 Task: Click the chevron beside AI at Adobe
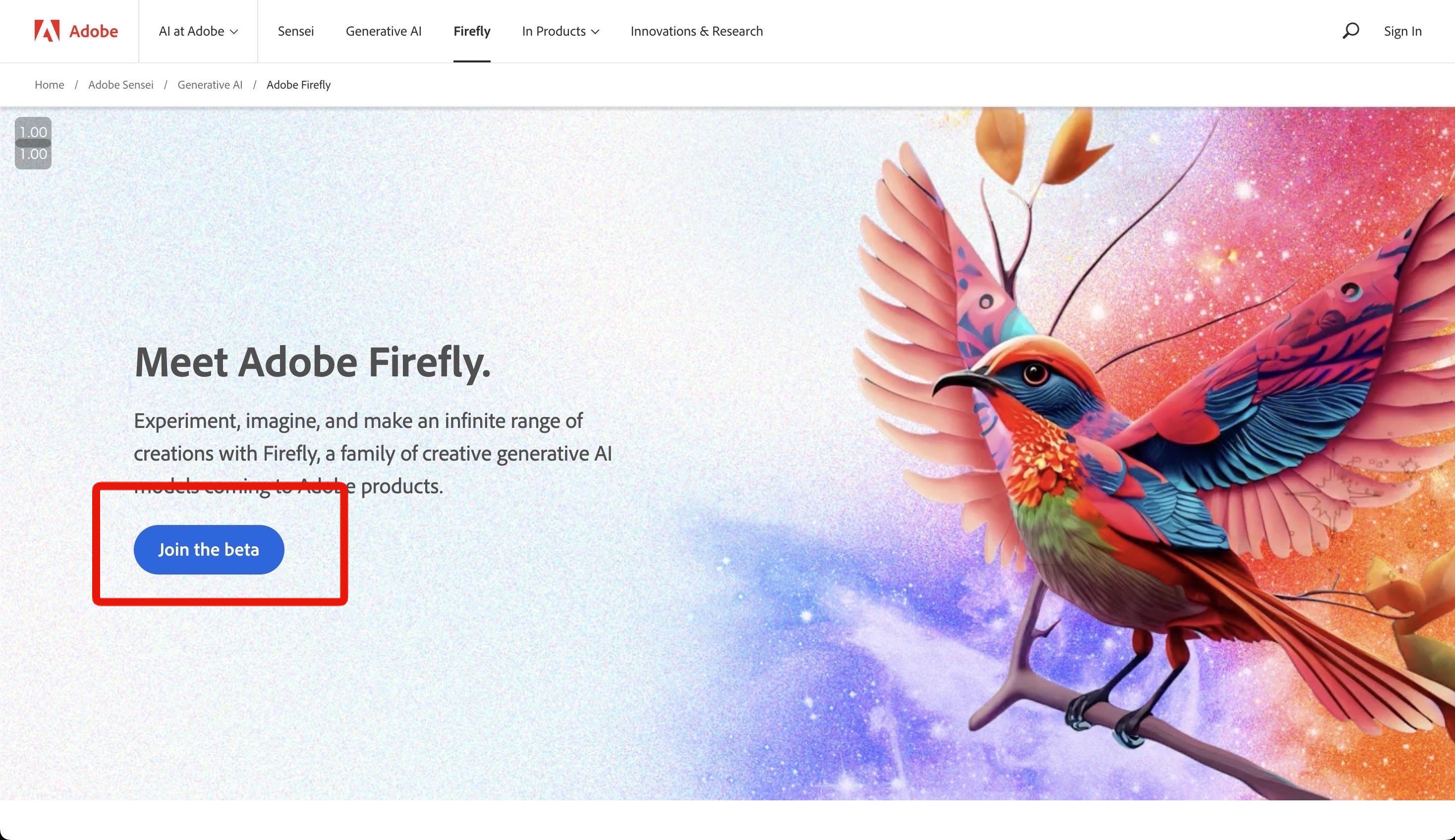[234, 32]
